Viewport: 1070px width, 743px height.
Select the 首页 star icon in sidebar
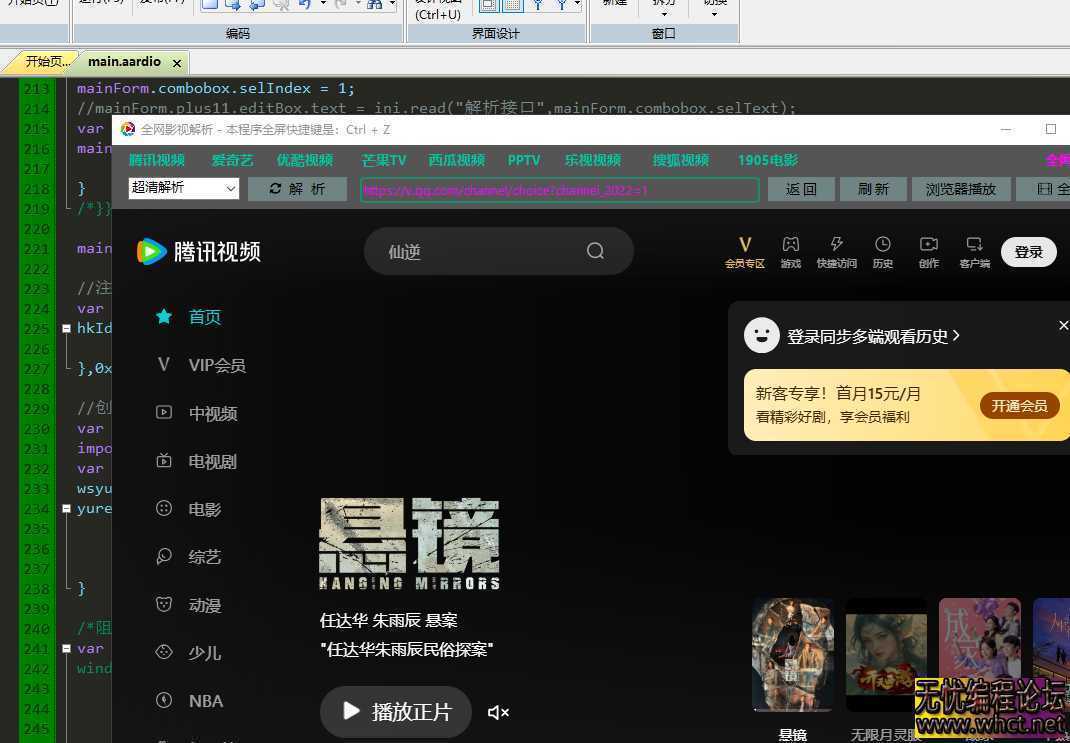point(164,316)
